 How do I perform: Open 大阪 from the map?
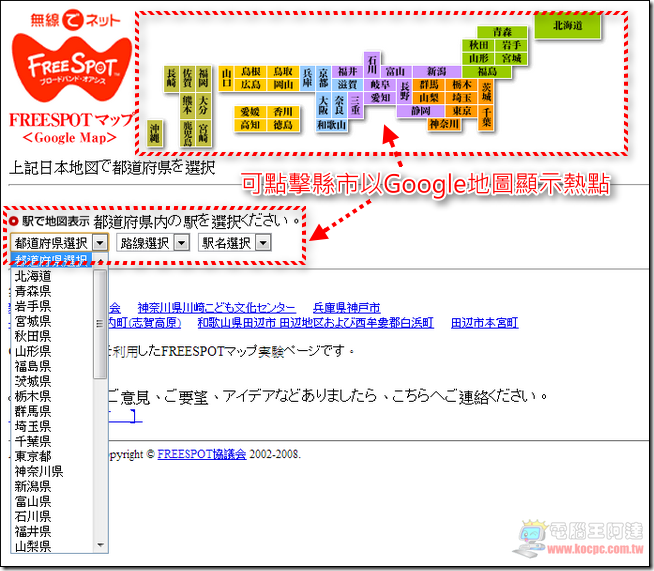[x=323, y=105]
